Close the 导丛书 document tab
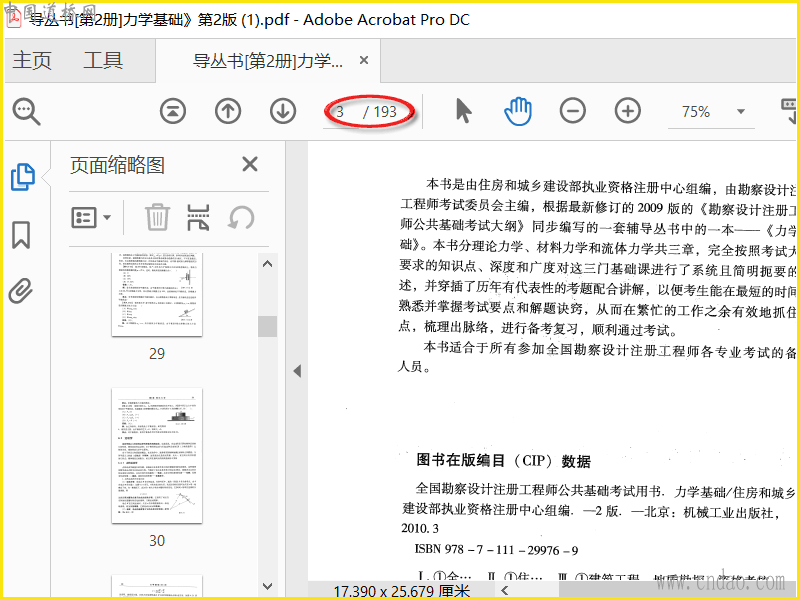Screen dimensions: 800x600 coord(364,60)
